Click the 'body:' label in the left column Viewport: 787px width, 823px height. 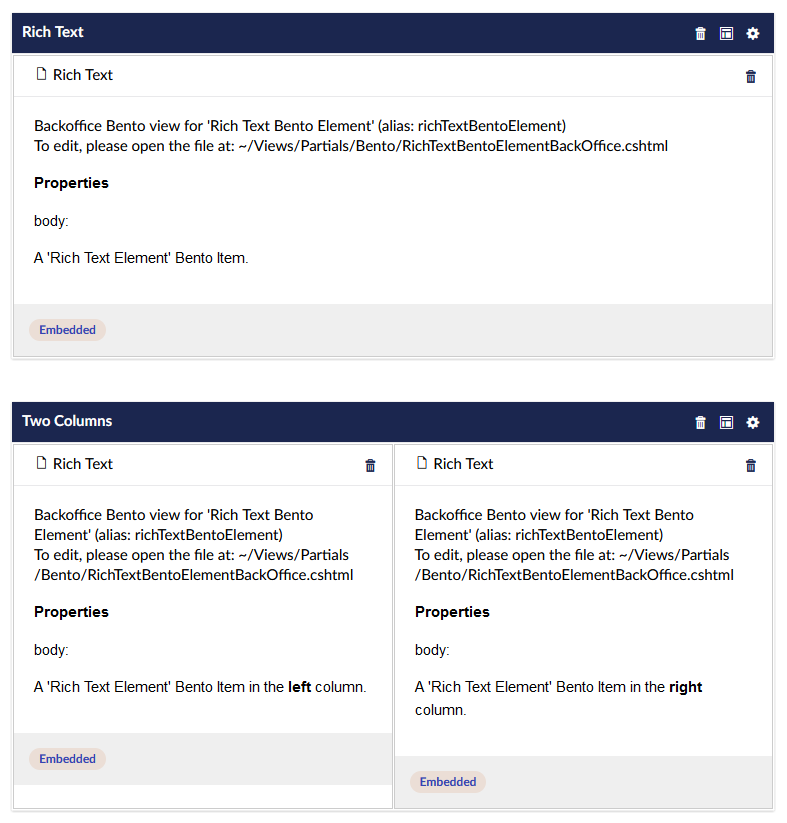(x=51, y=650)
